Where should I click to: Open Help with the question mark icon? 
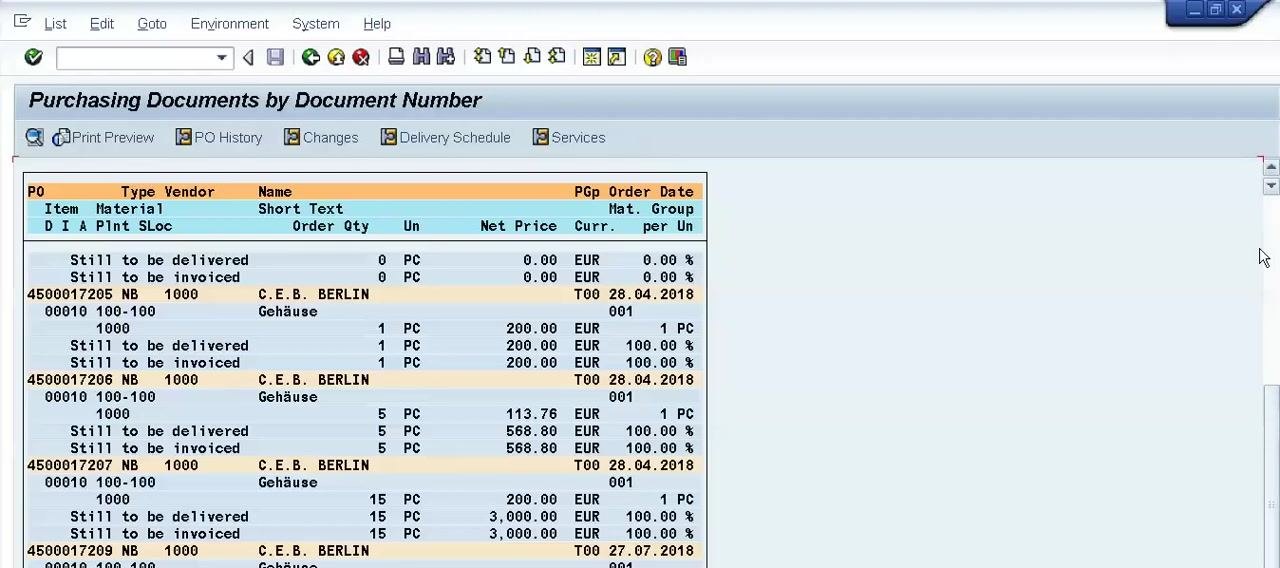tap(652, 57)
